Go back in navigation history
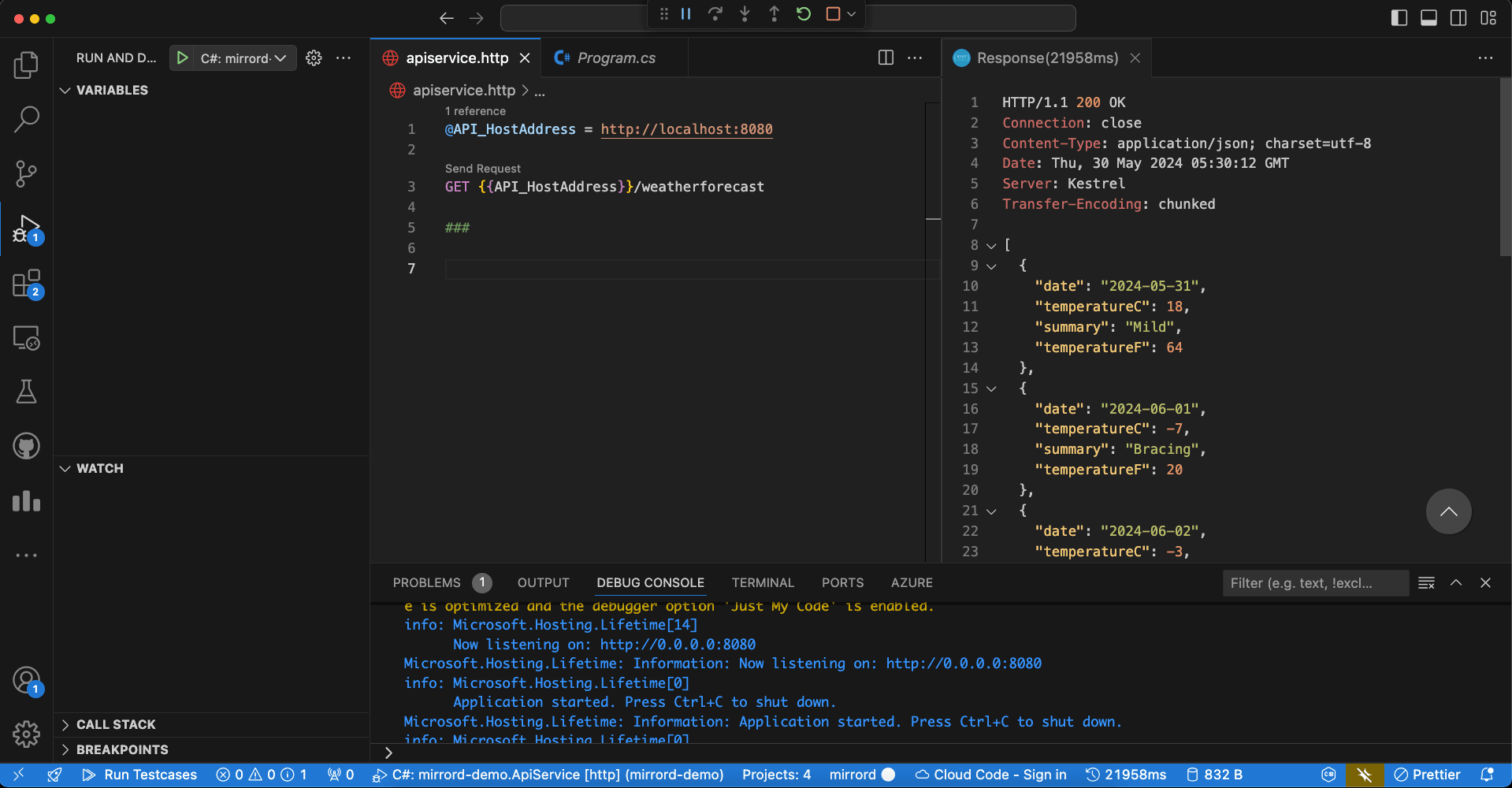 (447, 18)
